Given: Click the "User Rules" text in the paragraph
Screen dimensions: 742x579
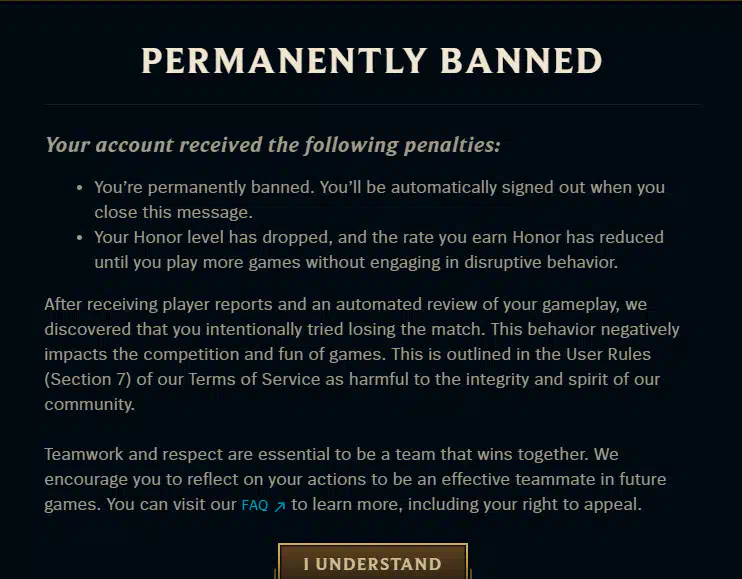Looking at the screenshot, I should coord(596,354).
